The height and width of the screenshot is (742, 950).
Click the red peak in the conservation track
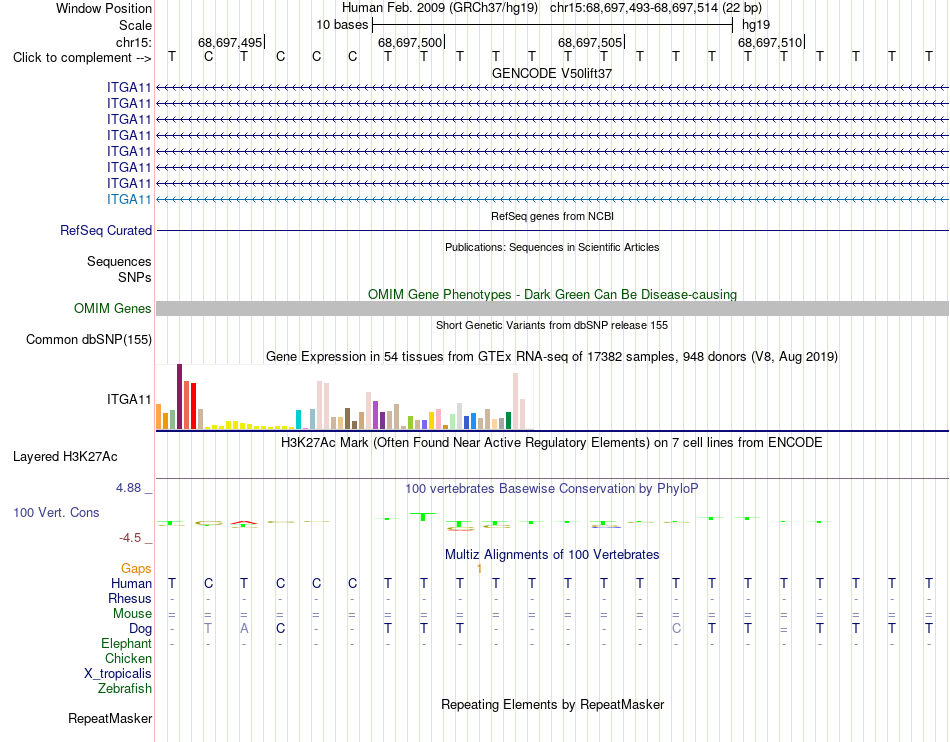[244, 522]
